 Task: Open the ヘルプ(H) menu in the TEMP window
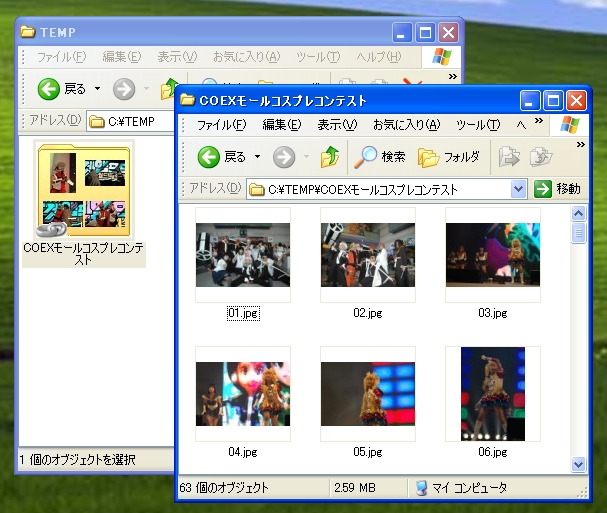pos(378,57)
